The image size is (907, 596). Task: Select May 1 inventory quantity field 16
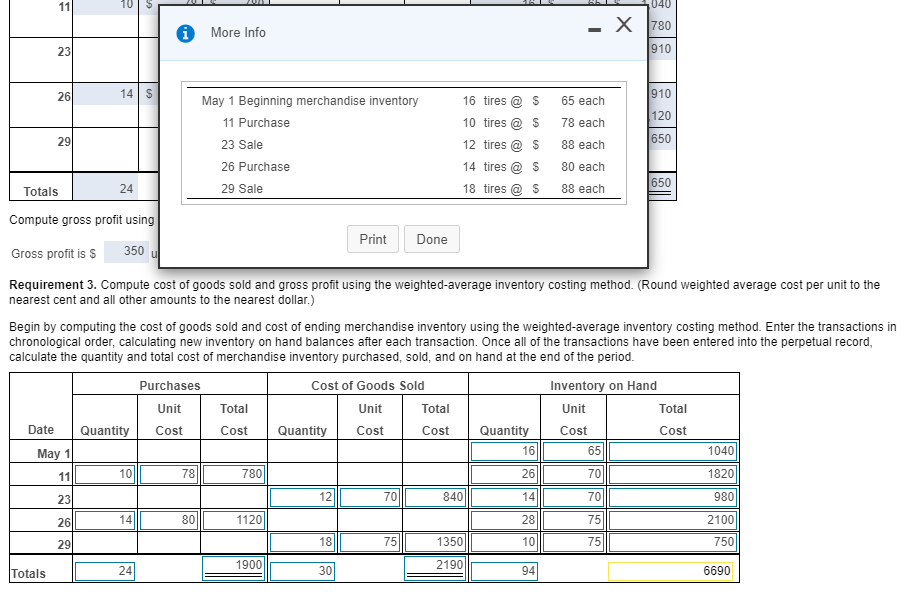point(505,451)
